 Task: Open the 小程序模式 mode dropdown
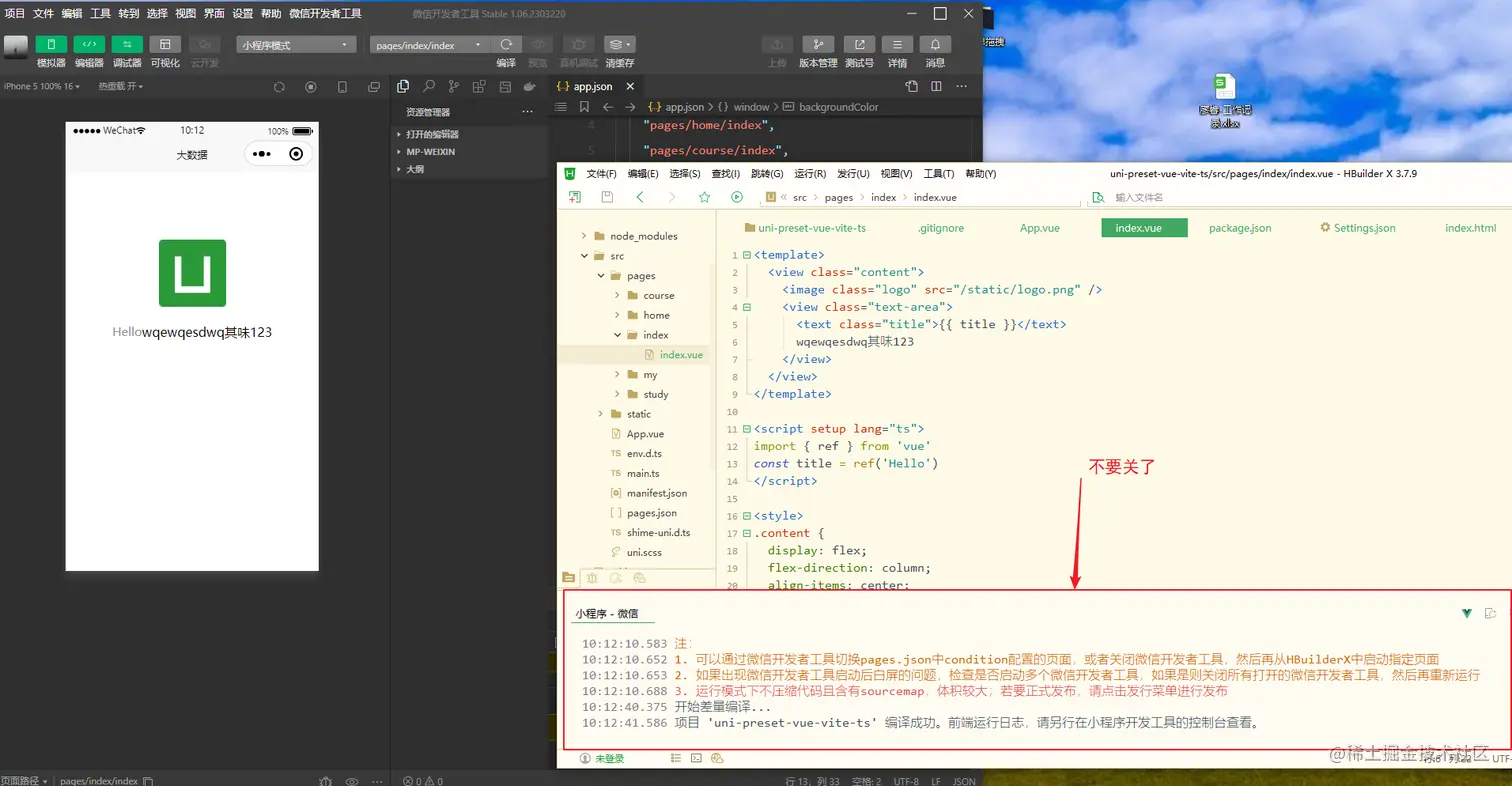297,45
